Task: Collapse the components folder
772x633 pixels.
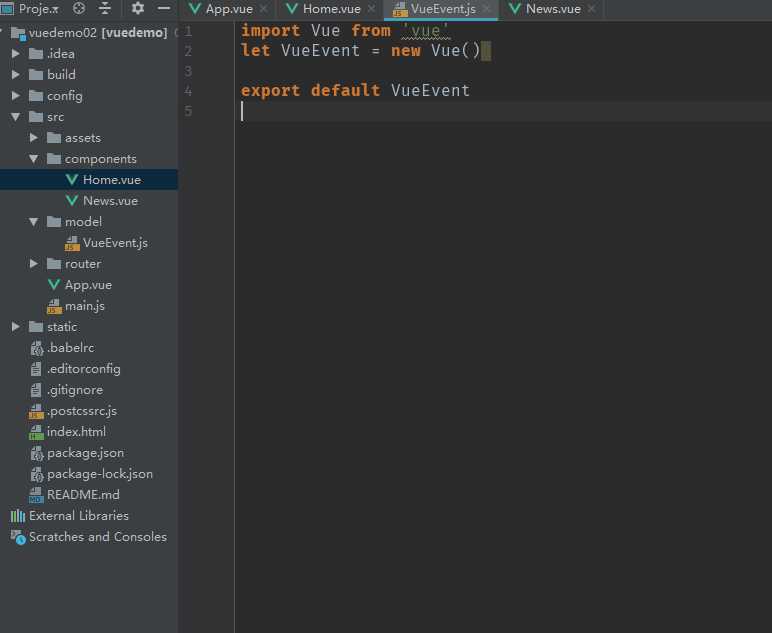Action: pyautogui.click(x=33, y=158)
